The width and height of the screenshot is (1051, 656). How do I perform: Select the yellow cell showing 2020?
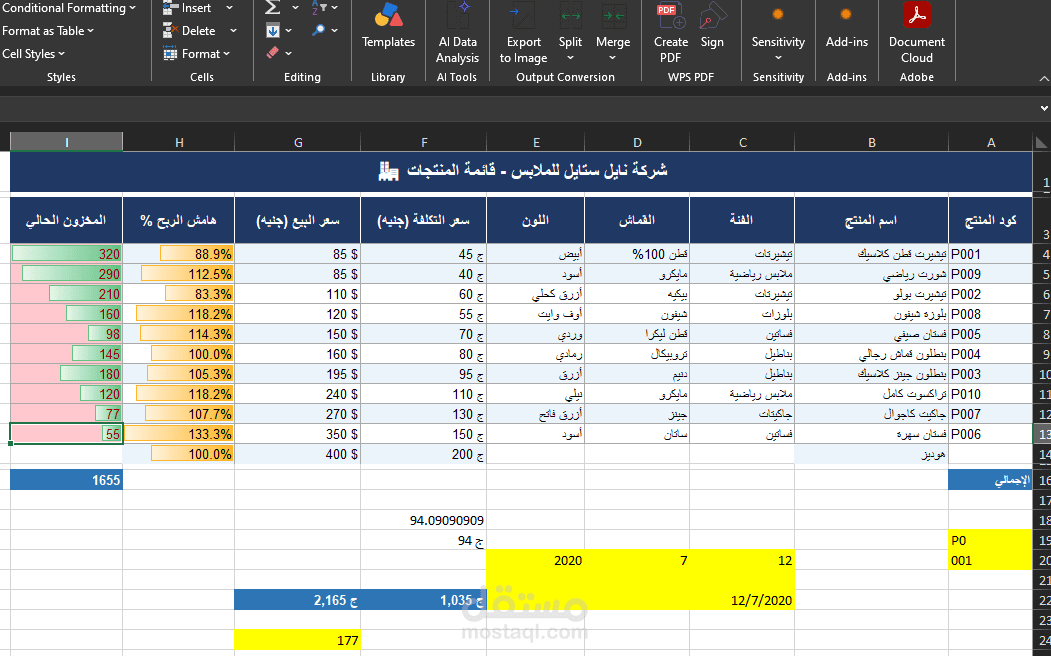click(x=536, y=560)
